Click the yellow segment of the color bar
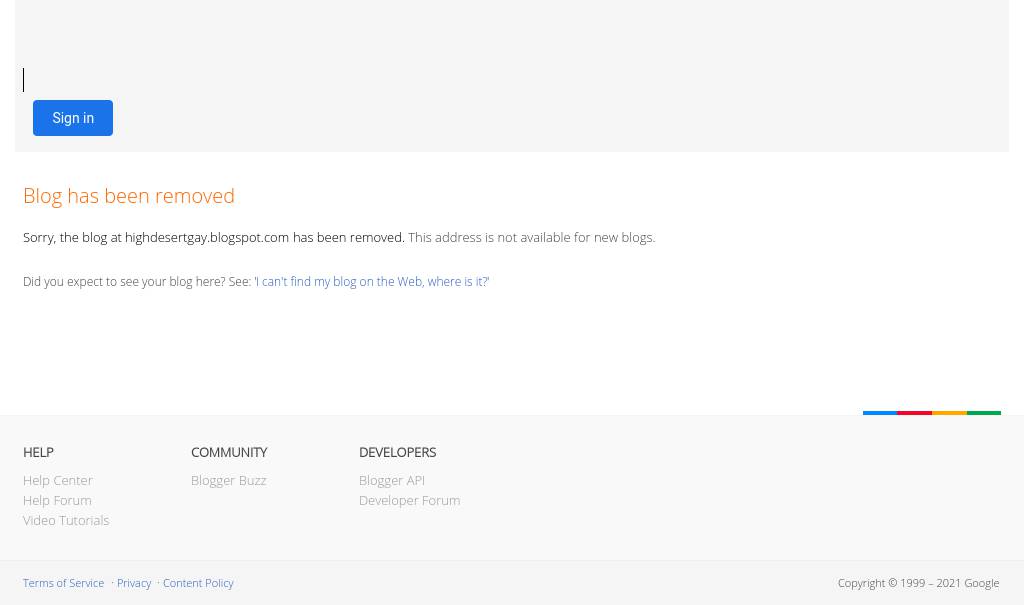Screen dimensions: 1024x605 [949, 412]
